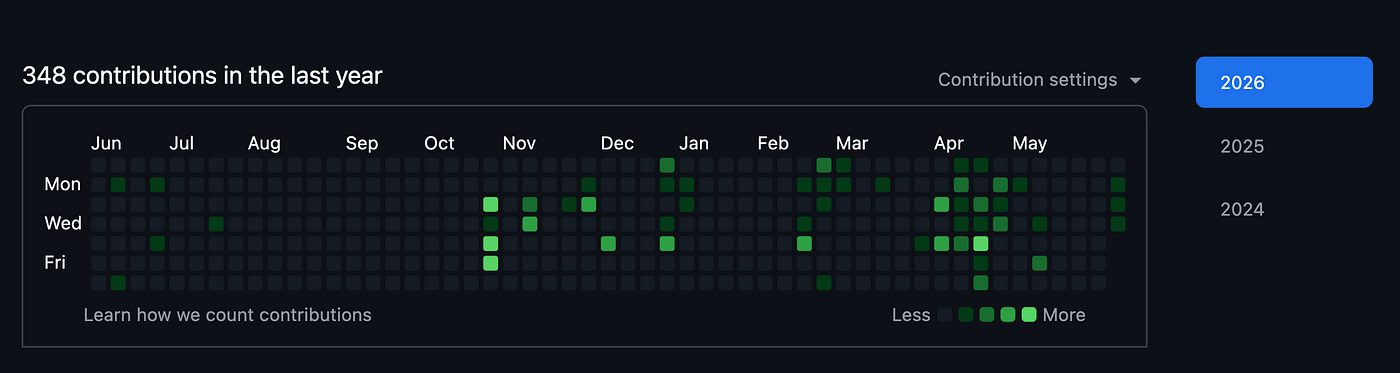This screenshot has height=373, width=1400.
Task: Select the bright green Friday cell under Nov
Action: pyautogui.click(x=490, y=263)
